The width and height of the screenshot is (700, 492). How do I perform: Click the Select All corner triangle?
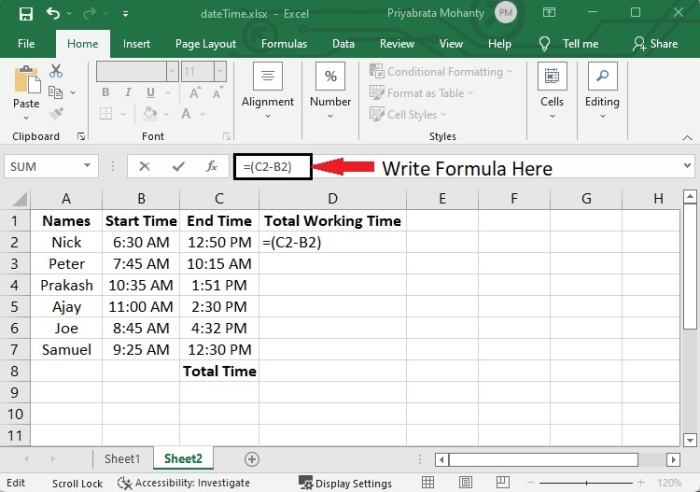pyautogui.click(x=20, y=199)
